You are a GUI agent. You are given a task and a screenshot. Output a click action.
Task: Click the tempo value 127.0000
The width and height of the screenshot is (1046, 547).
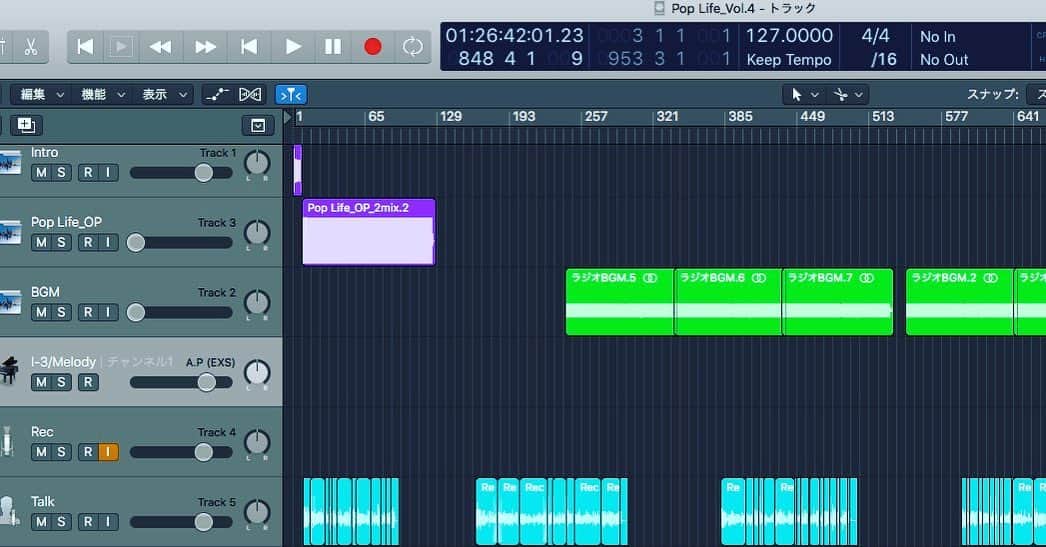pos(789,35)
